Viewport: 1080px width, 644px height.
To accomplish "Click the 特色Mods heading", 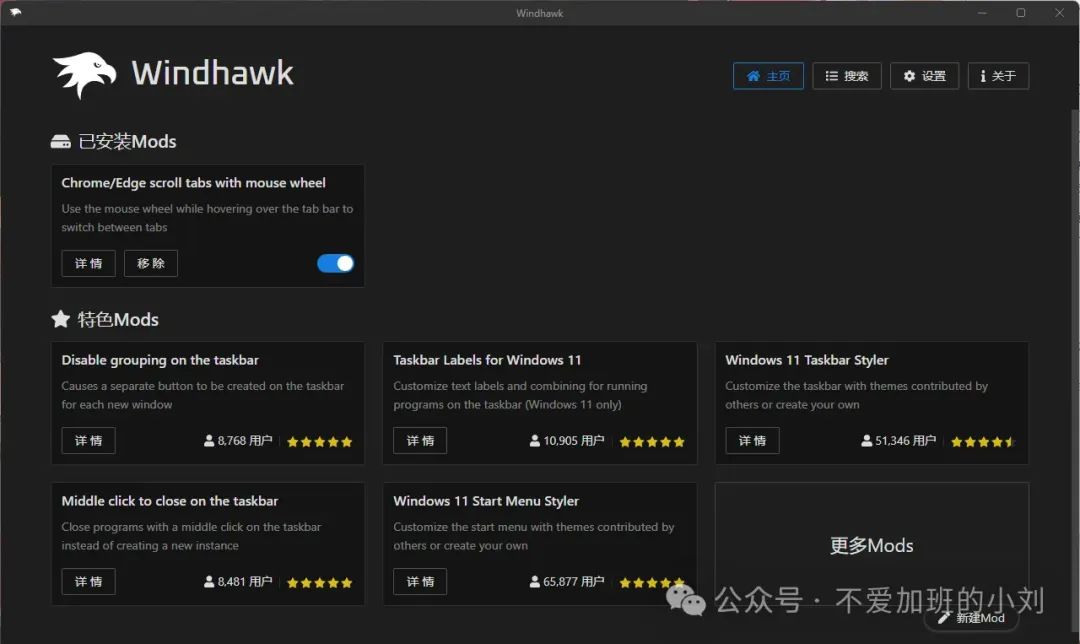I will [118, 320].
